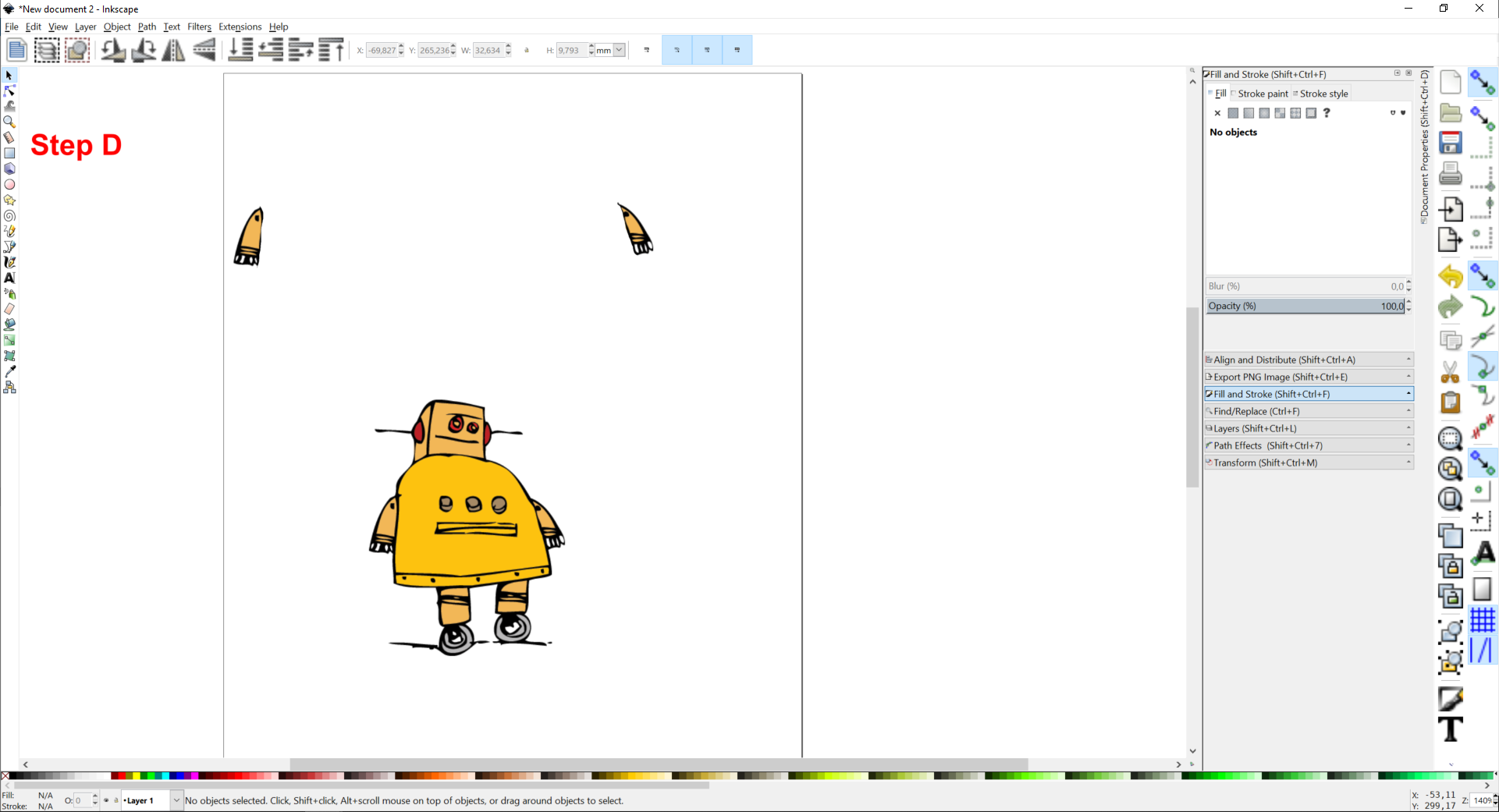Toggle Layer 1 visibility eye icon
Image resolution: width=1499 pixels, height=812 pixels.
point(106,800)
